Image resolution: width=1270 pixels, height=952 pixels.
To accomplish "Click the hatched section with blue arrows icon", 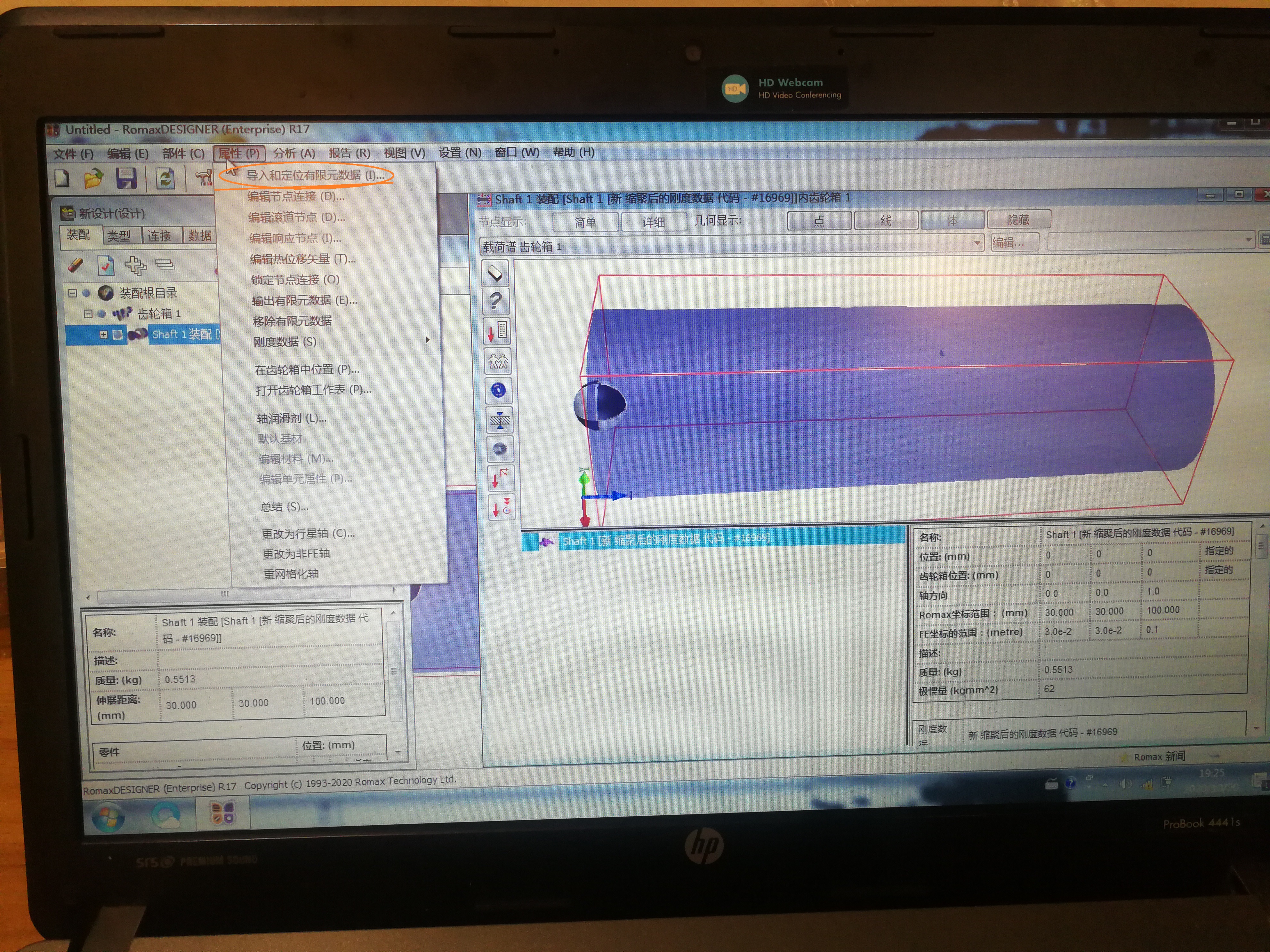I will click(500, 420).
